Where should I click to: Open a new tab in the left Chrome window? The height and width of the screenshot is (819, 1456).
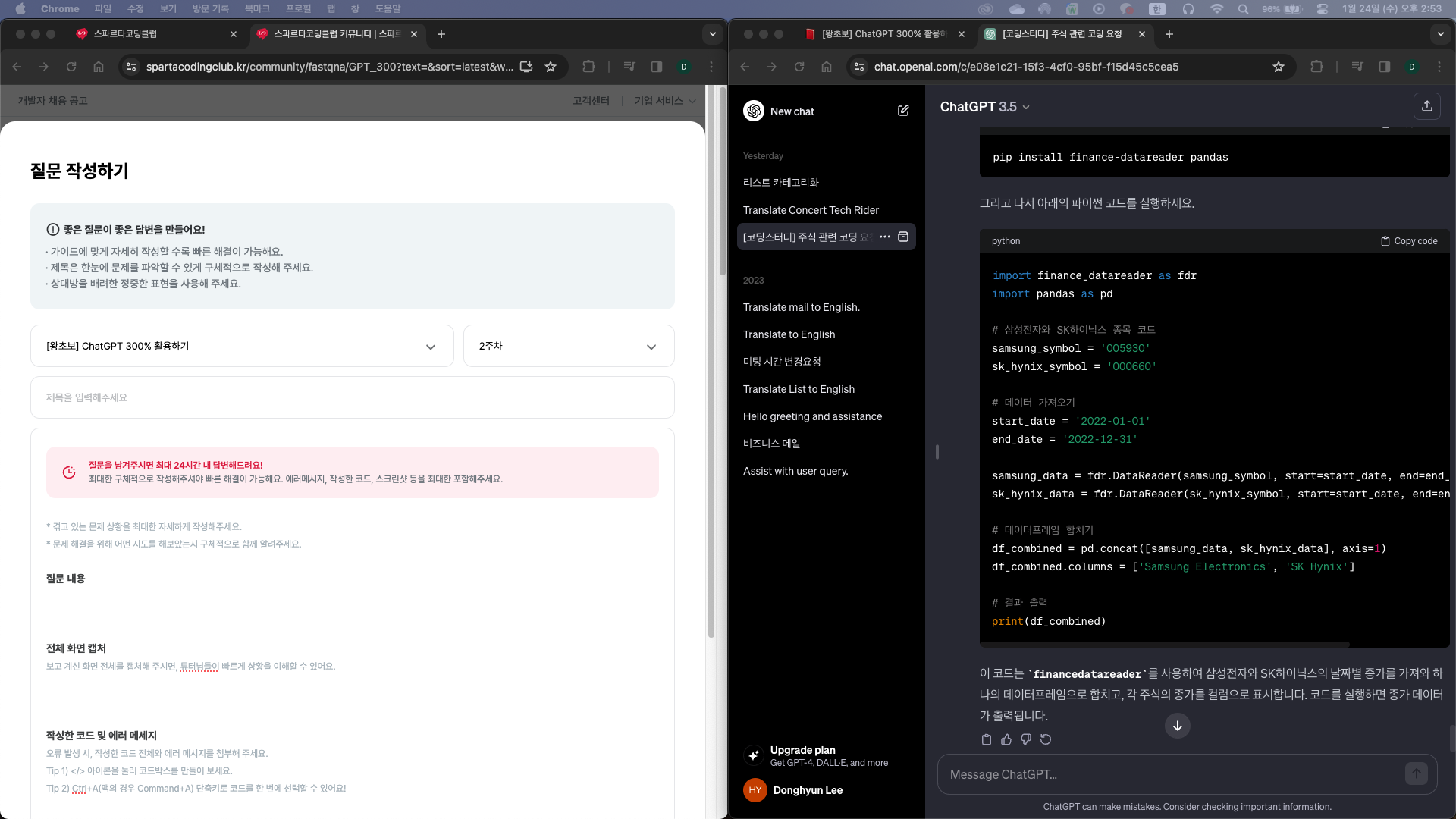(441, 34)
